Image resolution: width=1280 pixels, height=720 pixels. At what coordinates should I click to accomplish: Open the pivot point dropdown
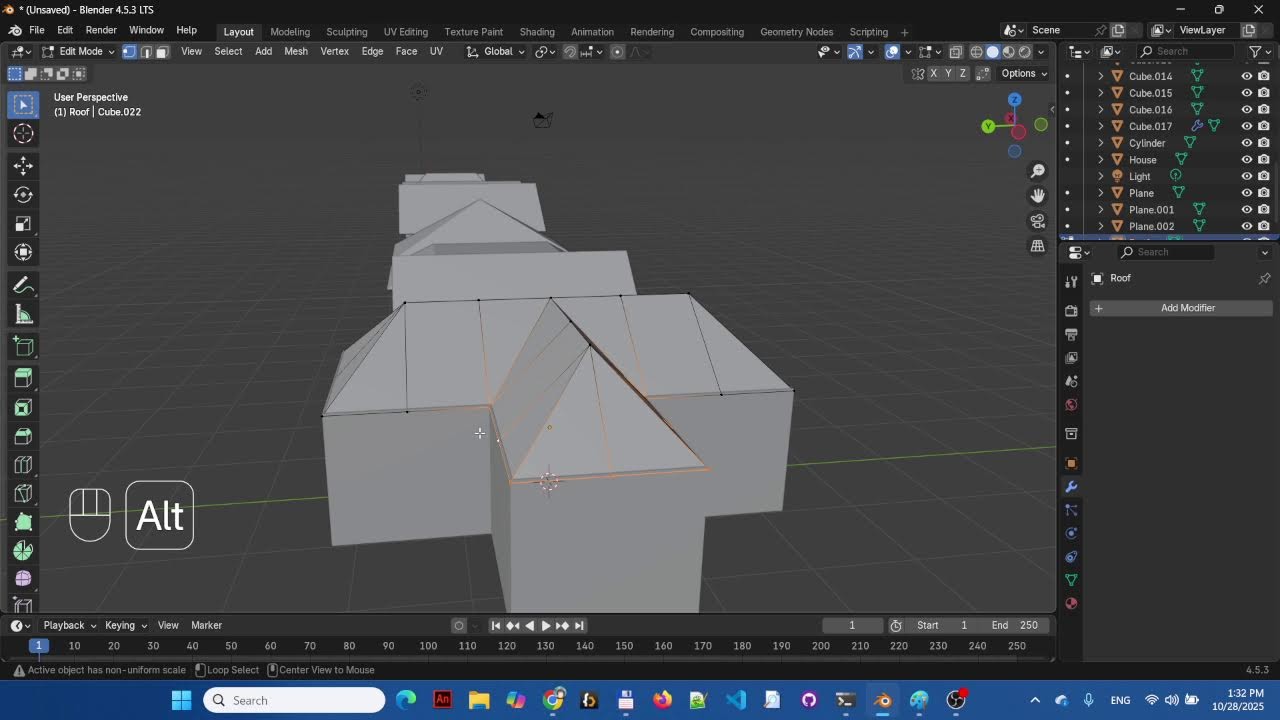(545, 52)
